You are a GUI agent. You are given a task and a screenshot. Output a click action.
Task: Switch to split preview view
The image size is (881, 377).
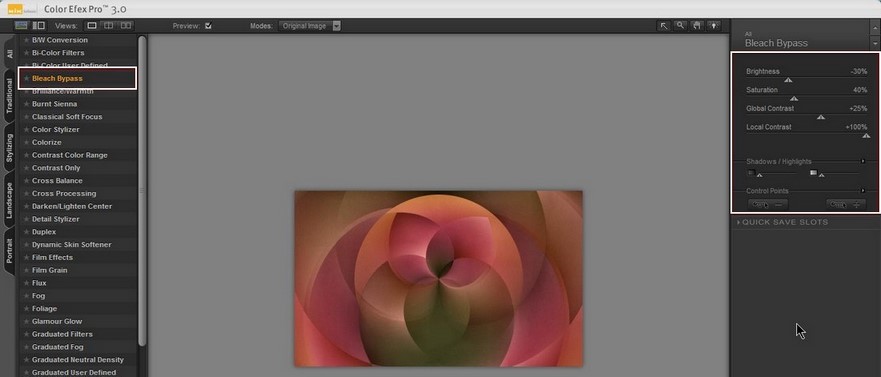(108, 25)
